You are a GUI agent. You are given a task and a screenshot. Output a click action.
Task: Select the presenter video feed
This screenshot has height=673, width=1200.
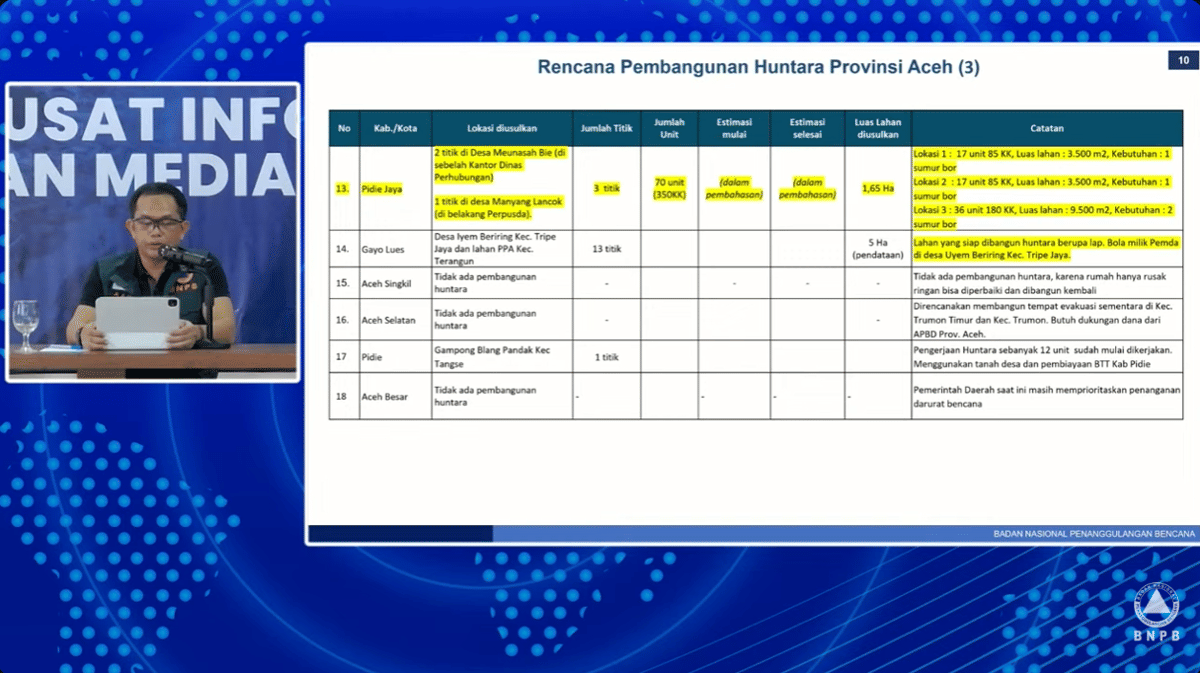point(153,232)
